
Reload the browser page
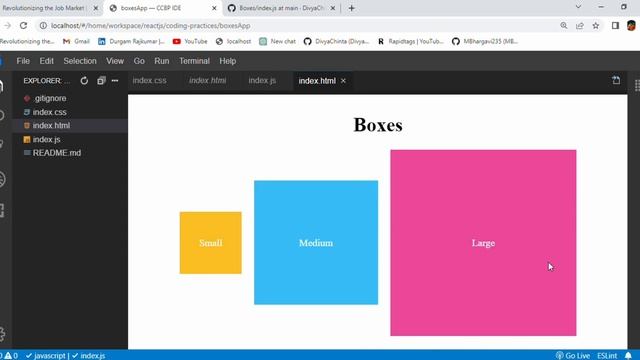click(x=23, y=25)
